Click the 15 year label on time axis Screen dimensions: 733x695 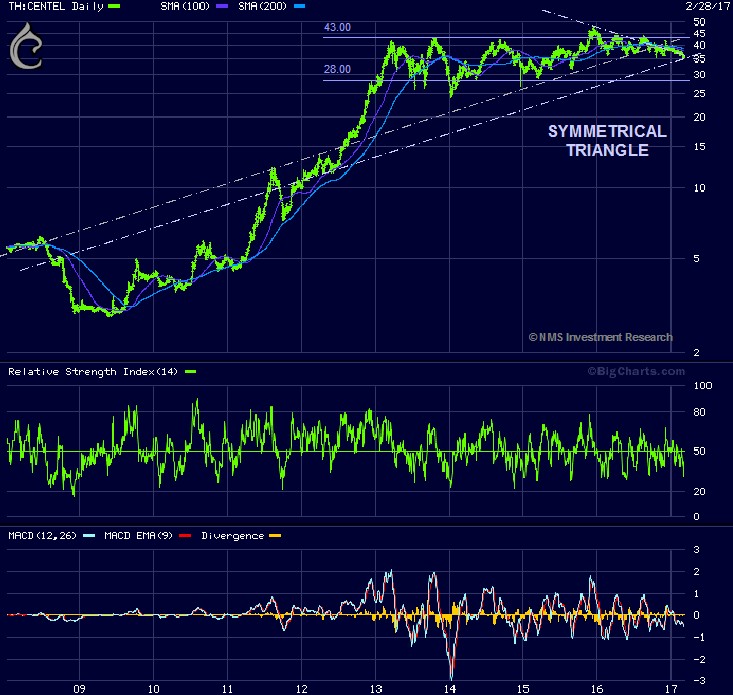click(x=523, y=688)
